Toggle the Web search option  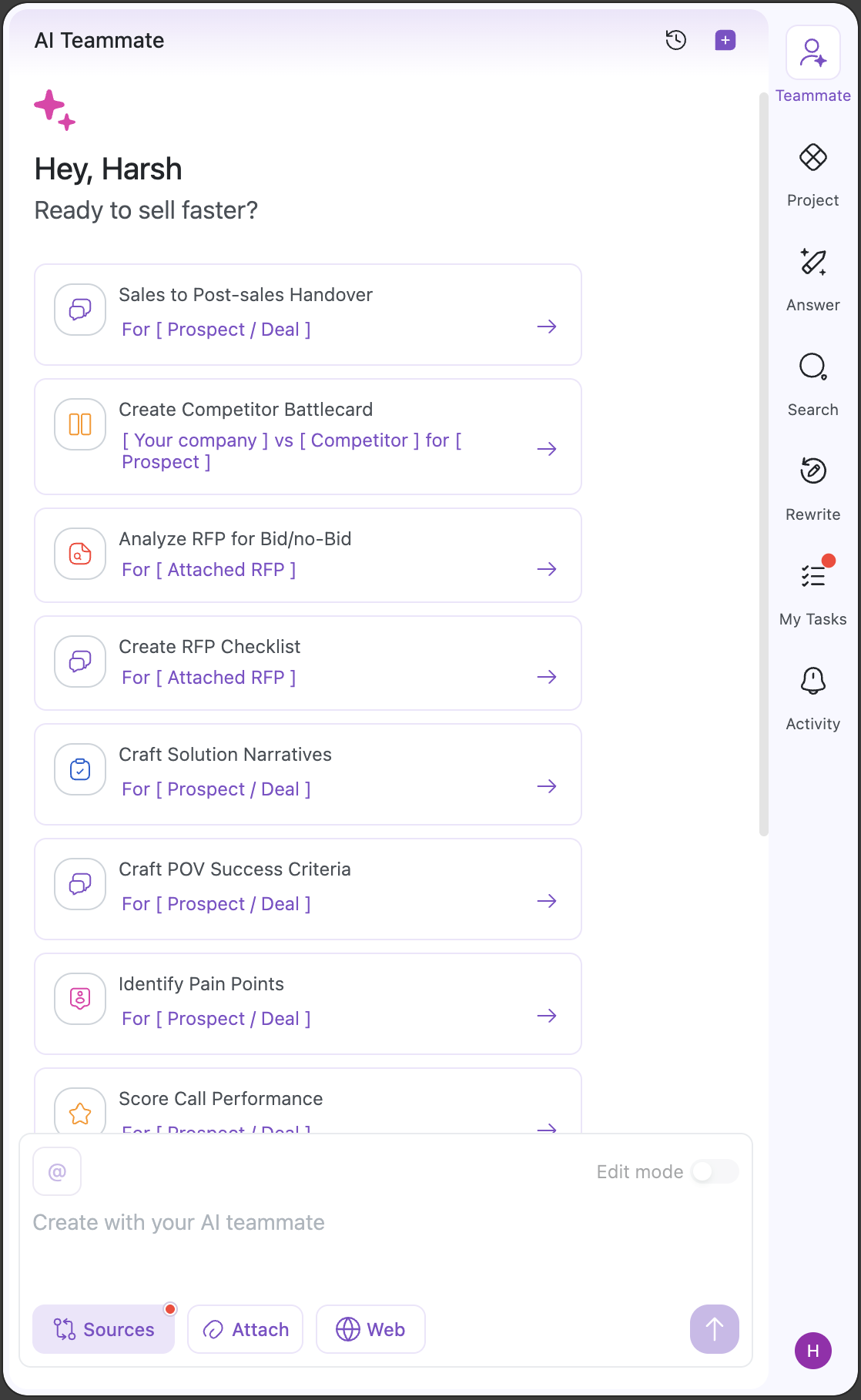pyautogui.click(x=370, y=1329)
